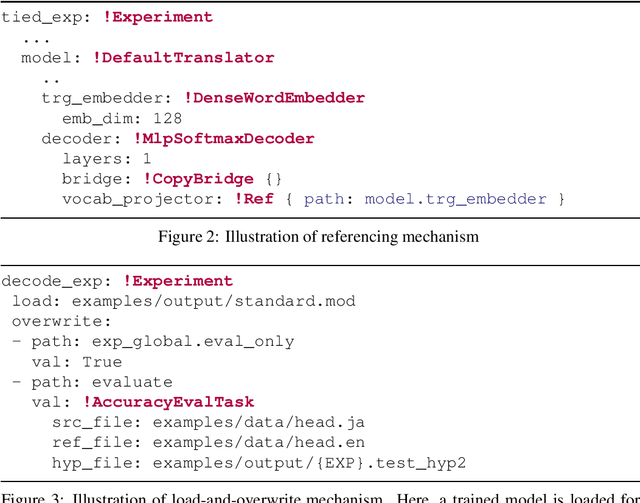The image size is (640, 503).
Task: Select the !MlpSoftmaxDecoder tag
Action: click(229, 139)
